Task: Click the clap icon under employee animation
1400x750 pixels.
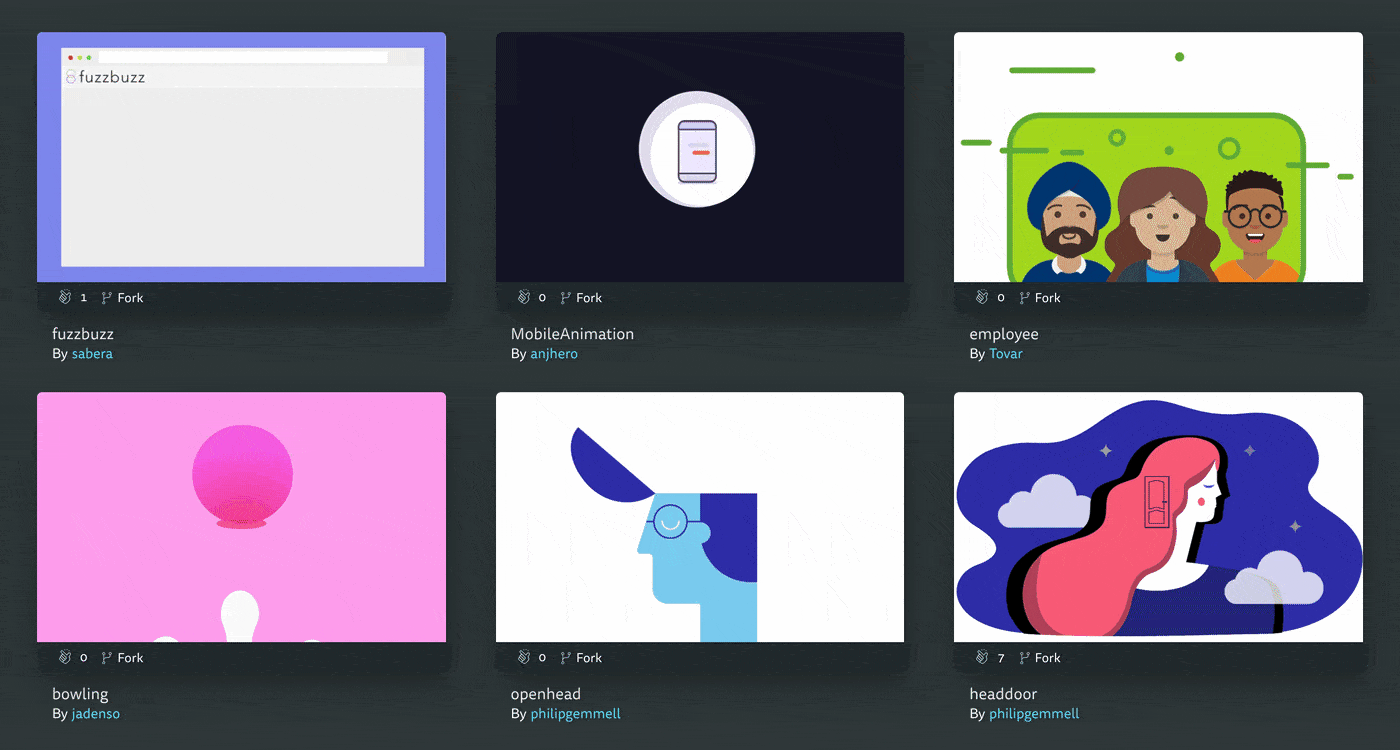Action: 982,298
